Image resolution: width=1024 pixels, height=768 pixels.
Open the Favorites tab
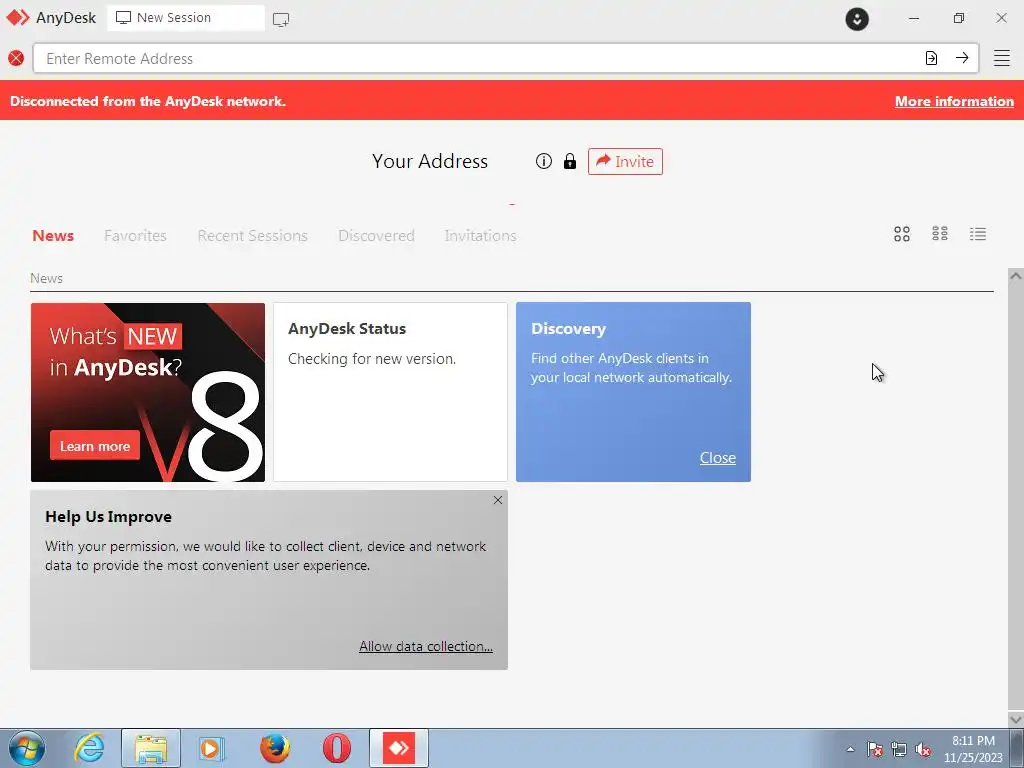135,236
